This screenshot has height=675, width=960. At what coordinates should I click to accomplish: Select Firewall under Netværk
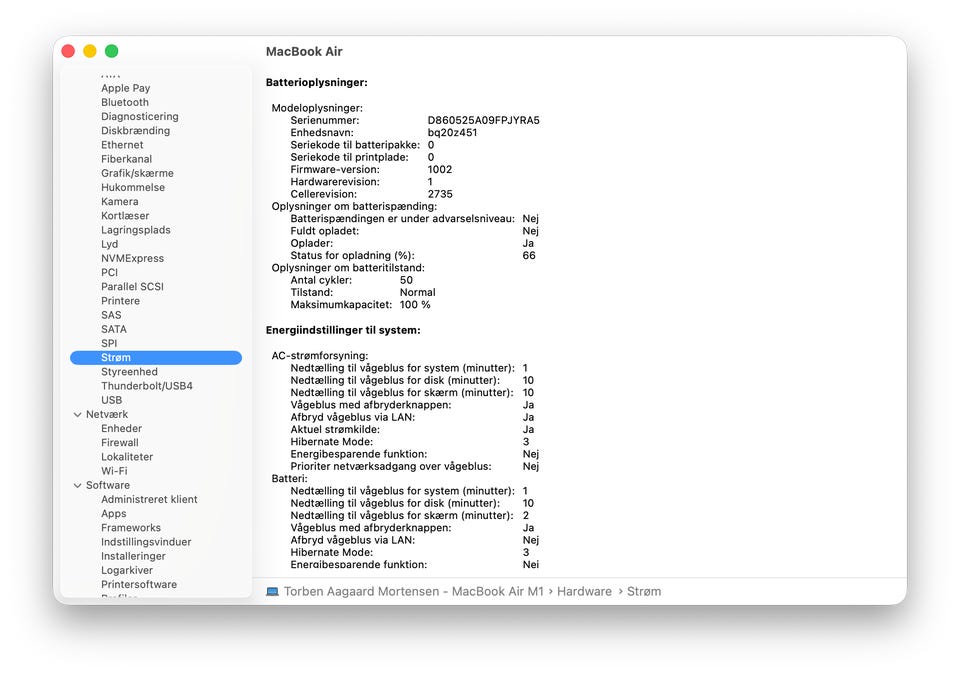(x=119, y=443)
